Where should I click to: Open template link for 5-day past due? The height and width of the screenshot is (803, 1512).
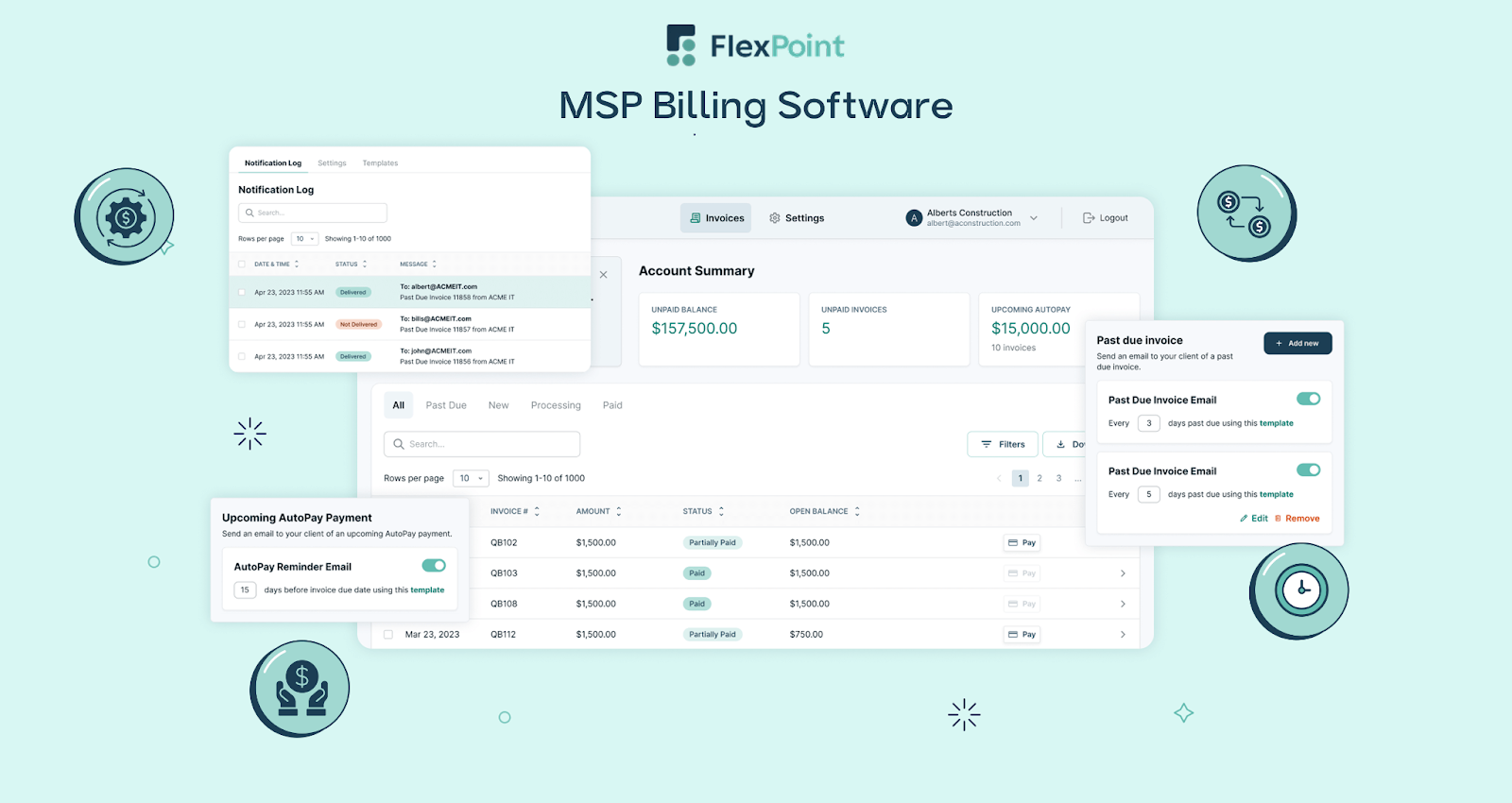[x=1277, y=494]
